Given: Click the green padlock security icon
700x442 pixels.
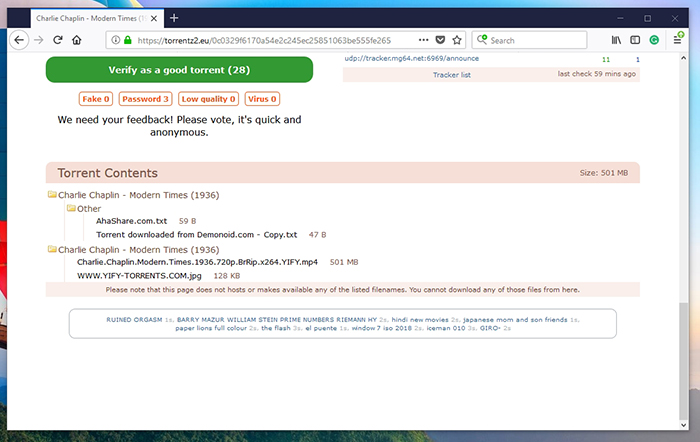Looking at the screenshot, I should [128, 40].
